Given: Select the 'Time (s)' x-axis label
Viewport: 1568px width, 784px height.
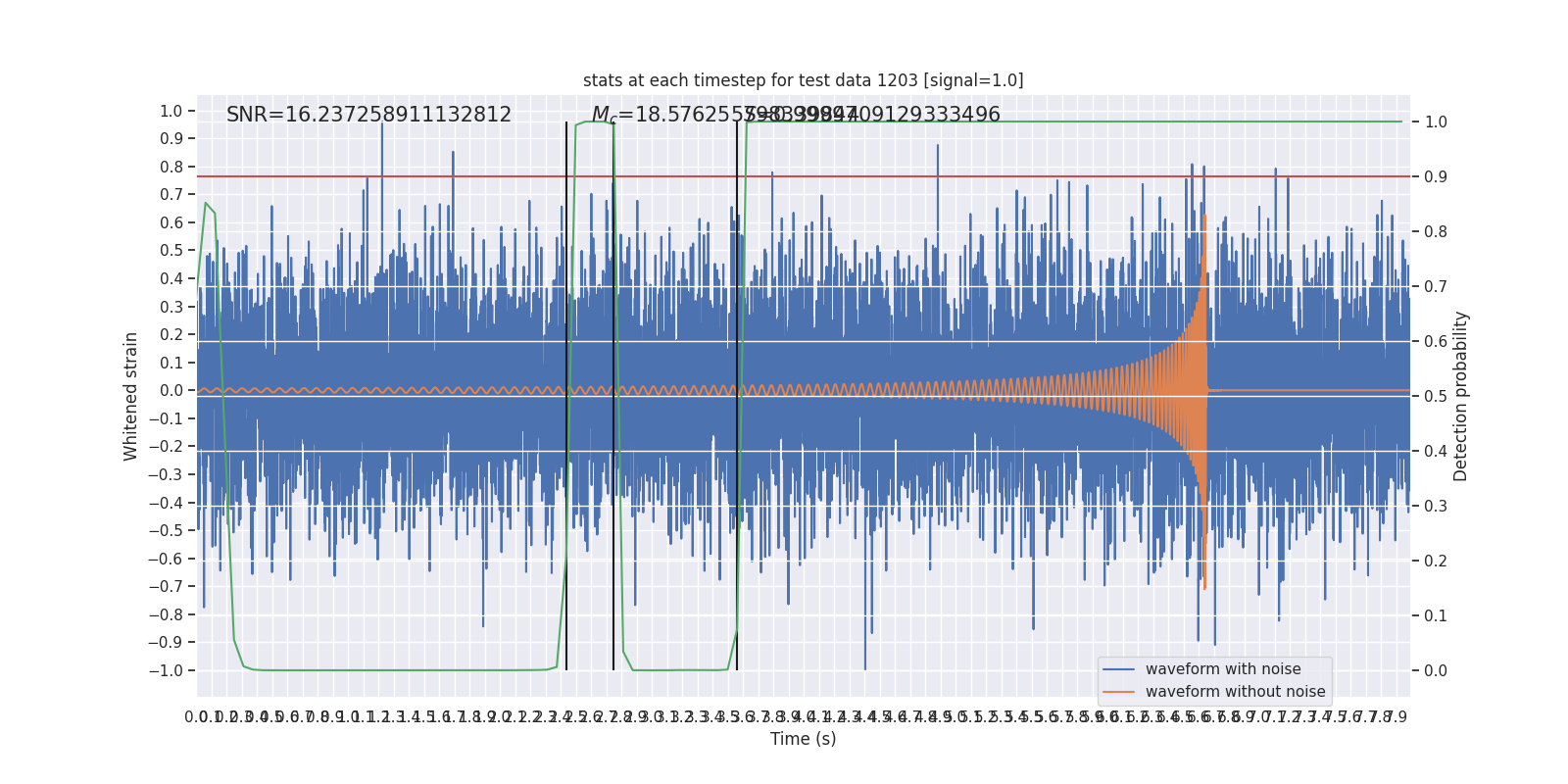Looking at the screenshot, I should click(x=804, y=739).
